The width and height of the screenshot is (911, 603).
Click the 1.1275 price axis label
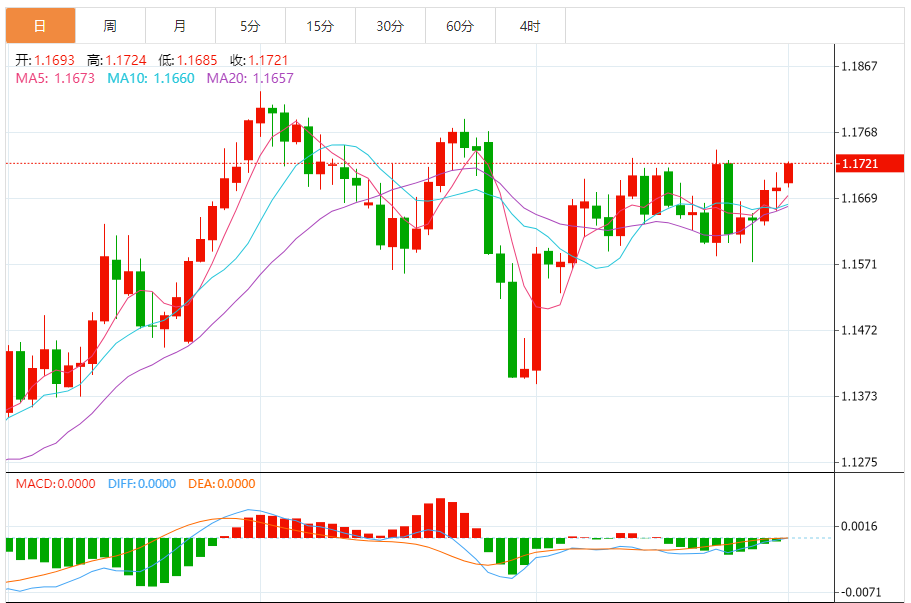click(x=859, y=462)
